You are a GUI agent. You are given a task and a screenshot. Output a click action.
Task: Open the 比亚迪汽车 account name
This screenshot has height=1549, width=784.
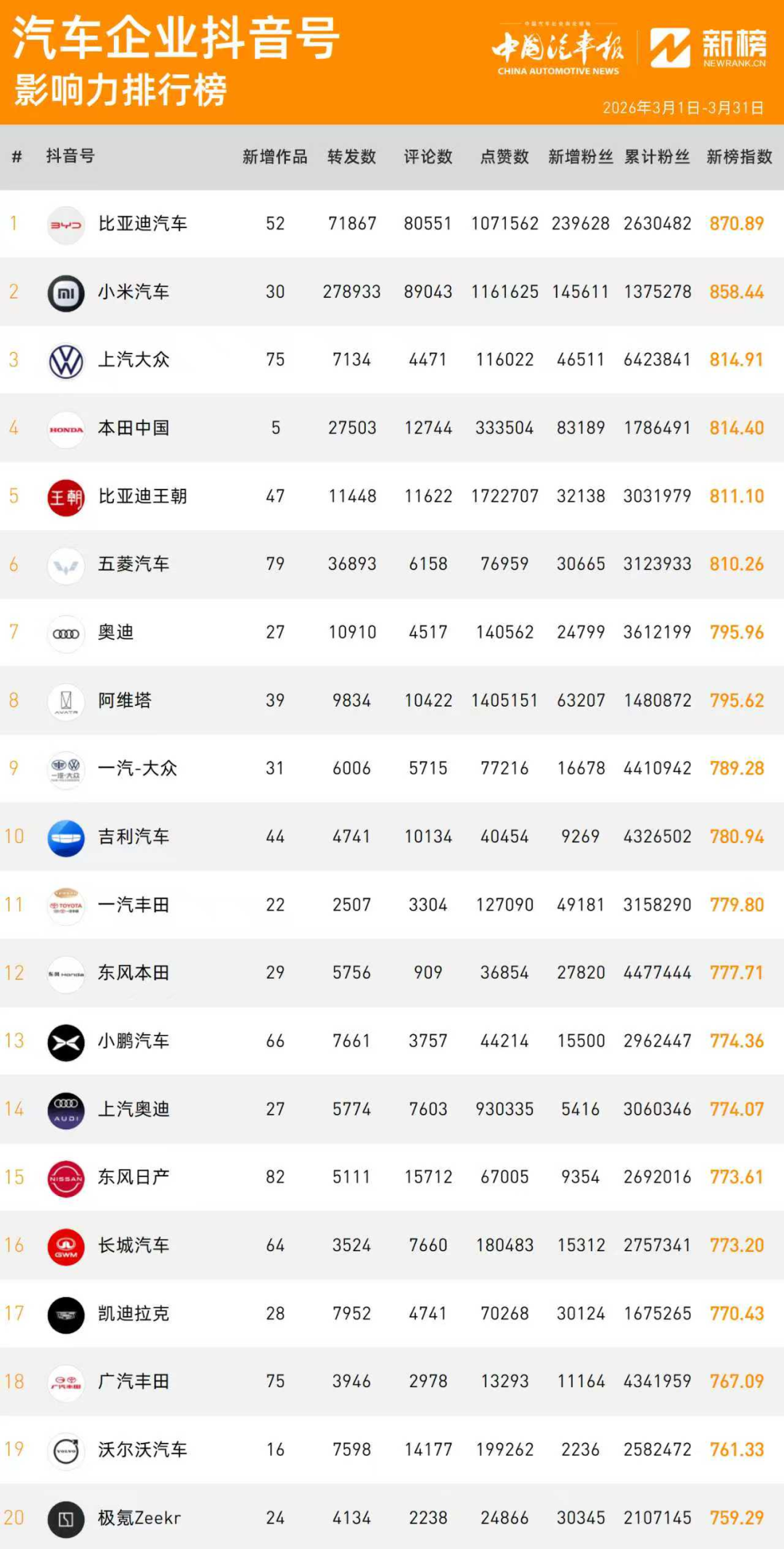point(143,224)
